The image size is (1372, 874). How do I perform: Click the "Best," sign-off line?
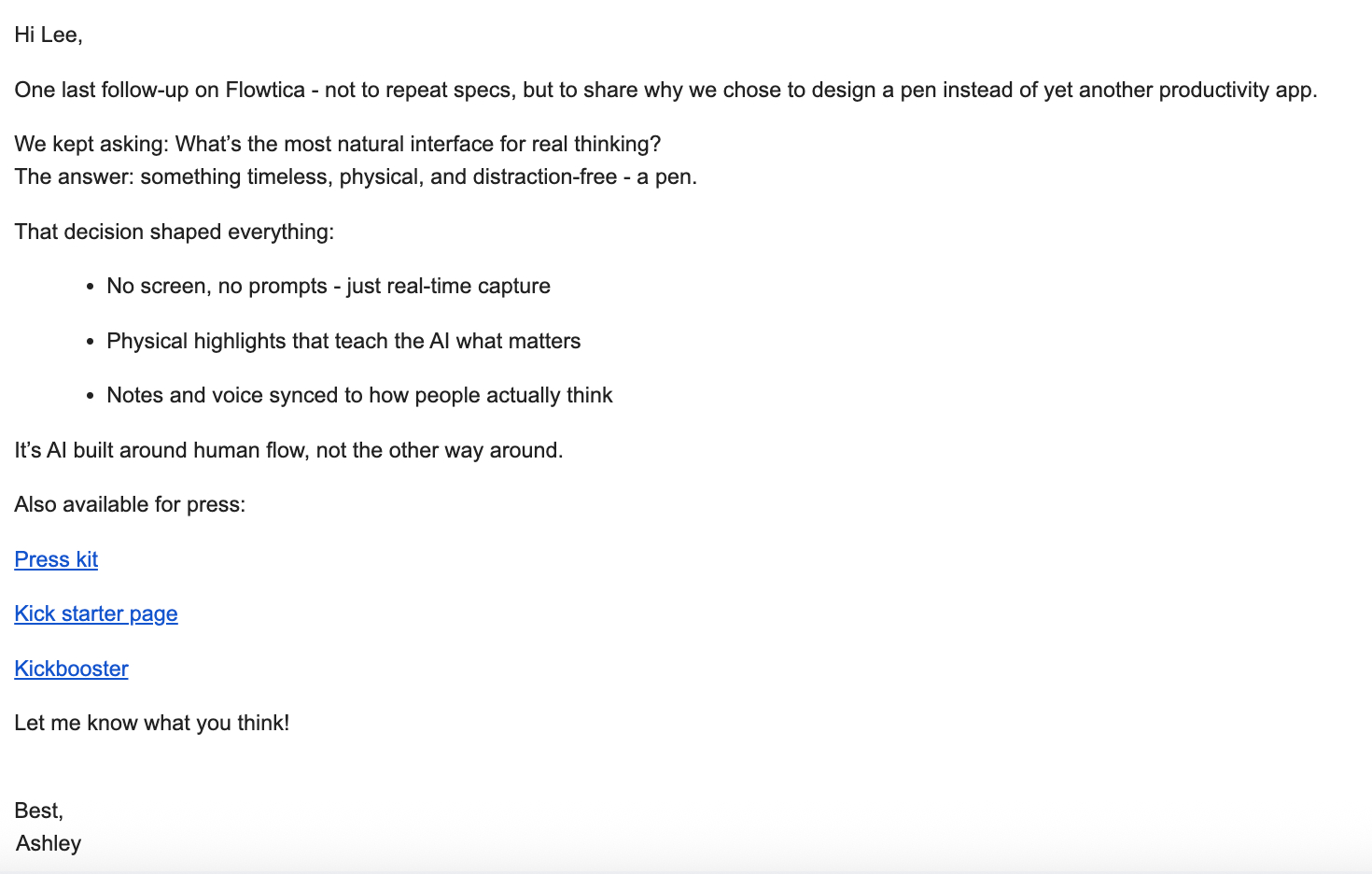click(38, 811)
